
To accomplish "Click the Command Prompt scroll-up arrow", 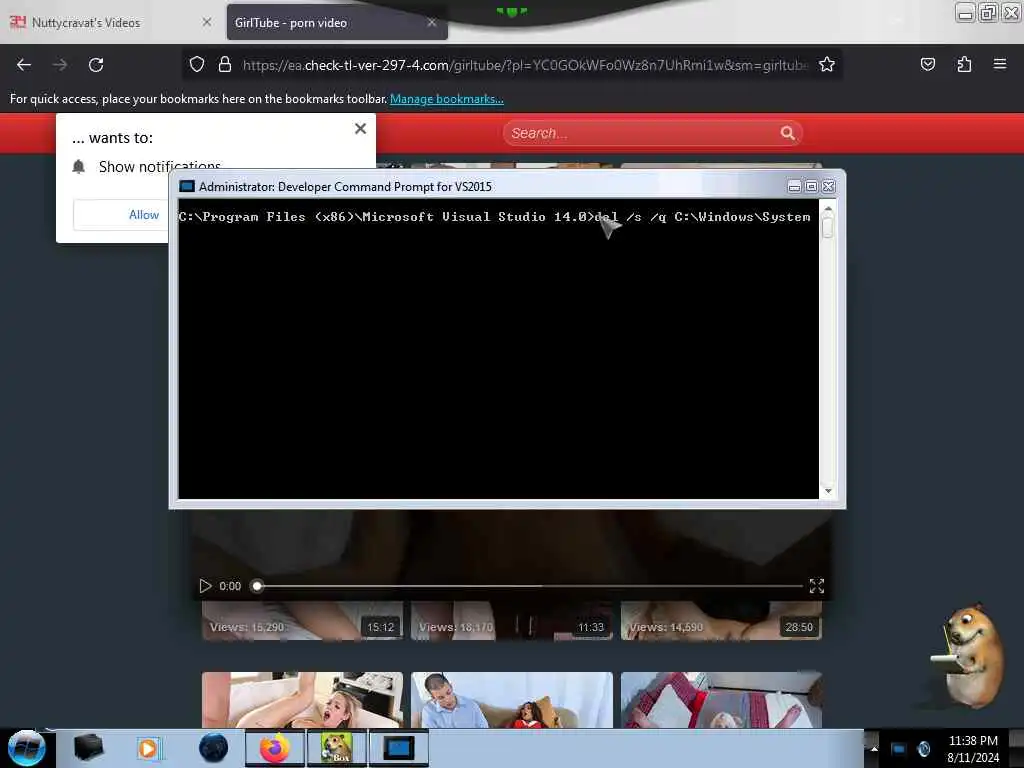I will [828, 209].
